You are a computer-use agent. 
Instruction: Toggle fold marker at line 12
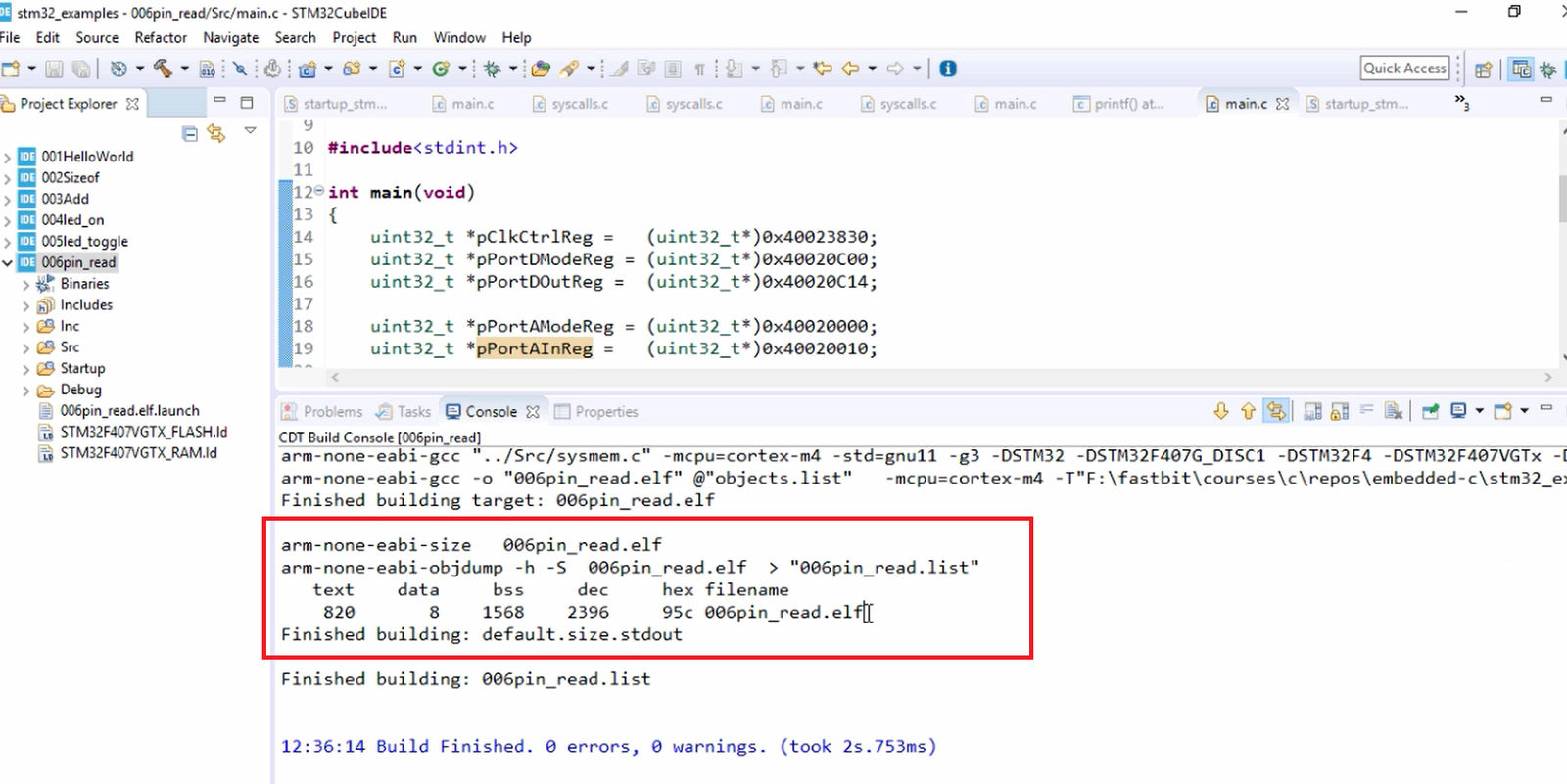[x=319, y=191]
